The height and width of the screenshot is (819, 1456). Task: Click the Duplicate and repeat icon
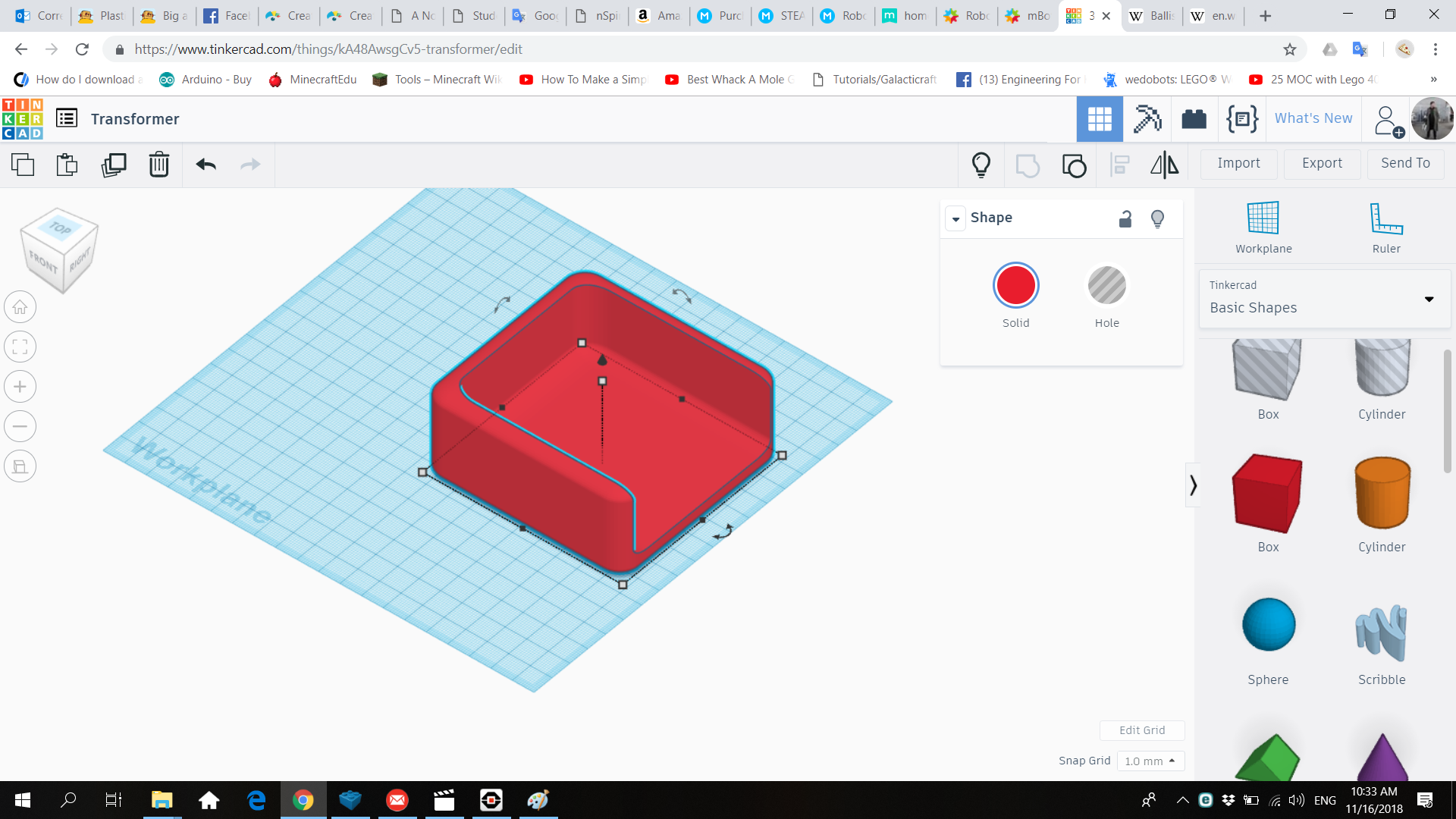pos(114,165)
